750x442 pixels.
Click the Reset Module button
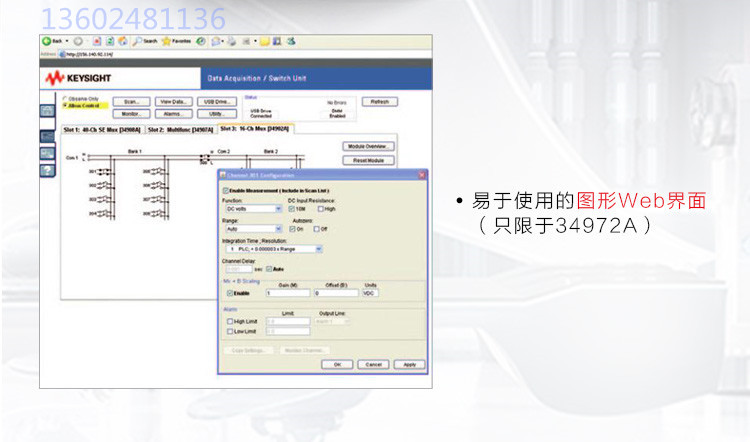(x=369, y=161)
